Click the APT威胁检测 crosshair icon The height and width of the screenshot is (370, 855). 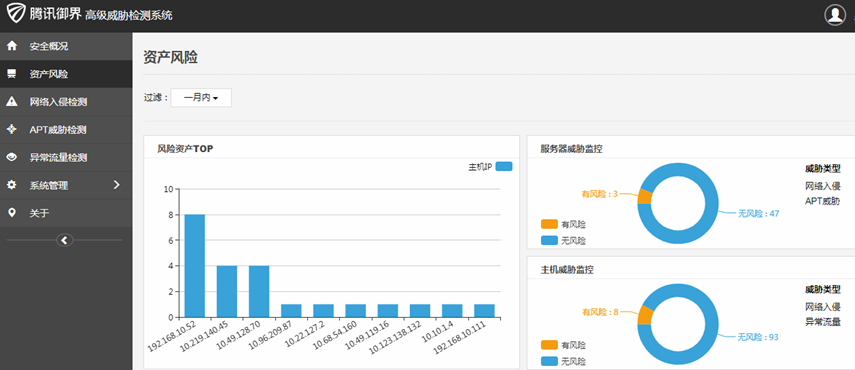click(11, 130)
